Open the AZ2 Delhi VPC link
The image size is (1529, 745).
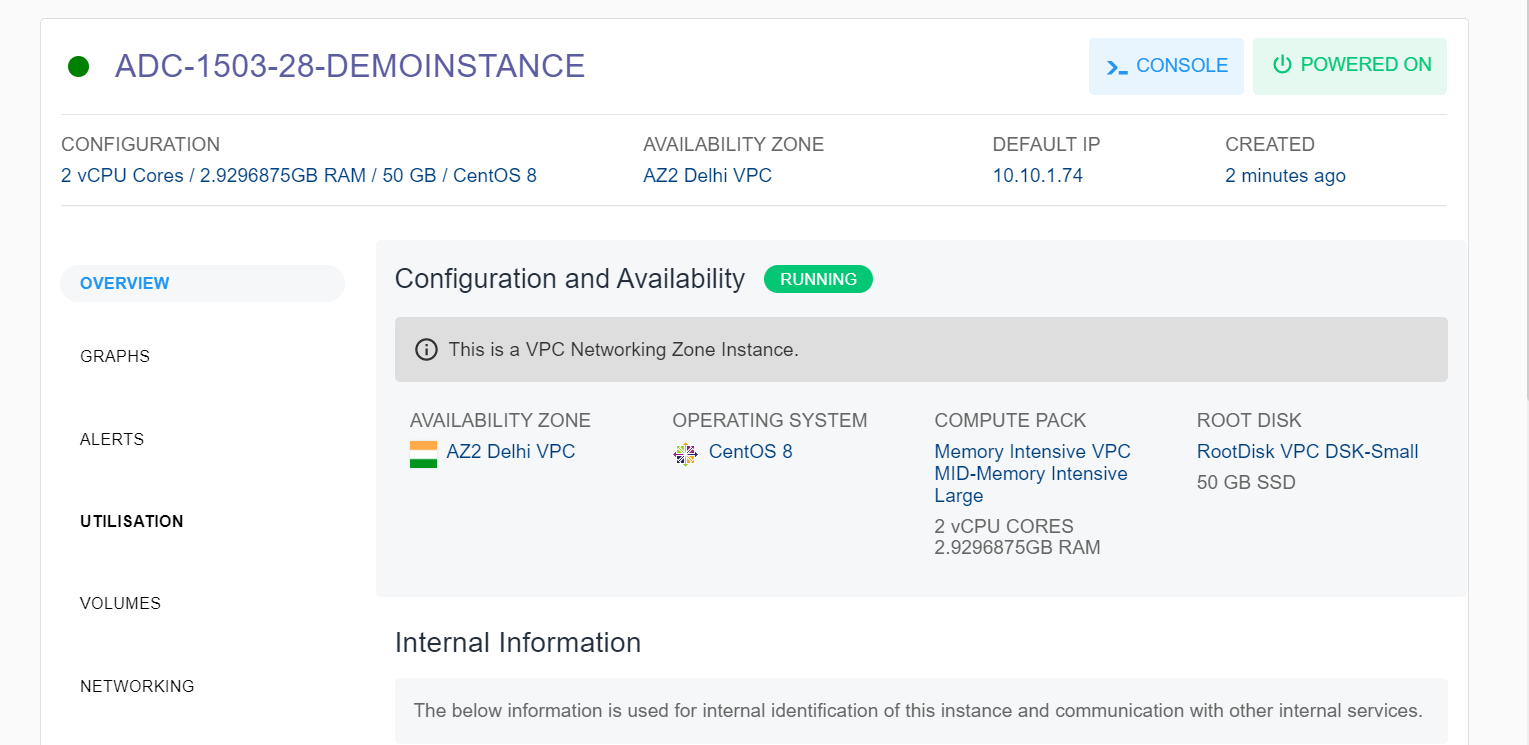(x=511, y=452)
